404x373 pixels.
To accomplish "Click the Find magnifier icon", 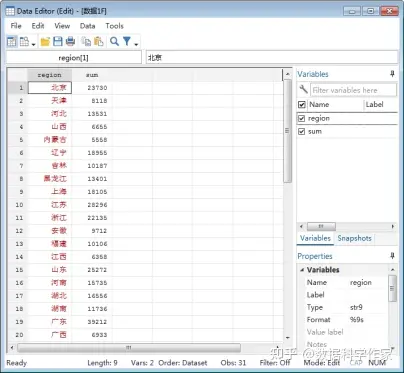I will click(x=114, y=42).
